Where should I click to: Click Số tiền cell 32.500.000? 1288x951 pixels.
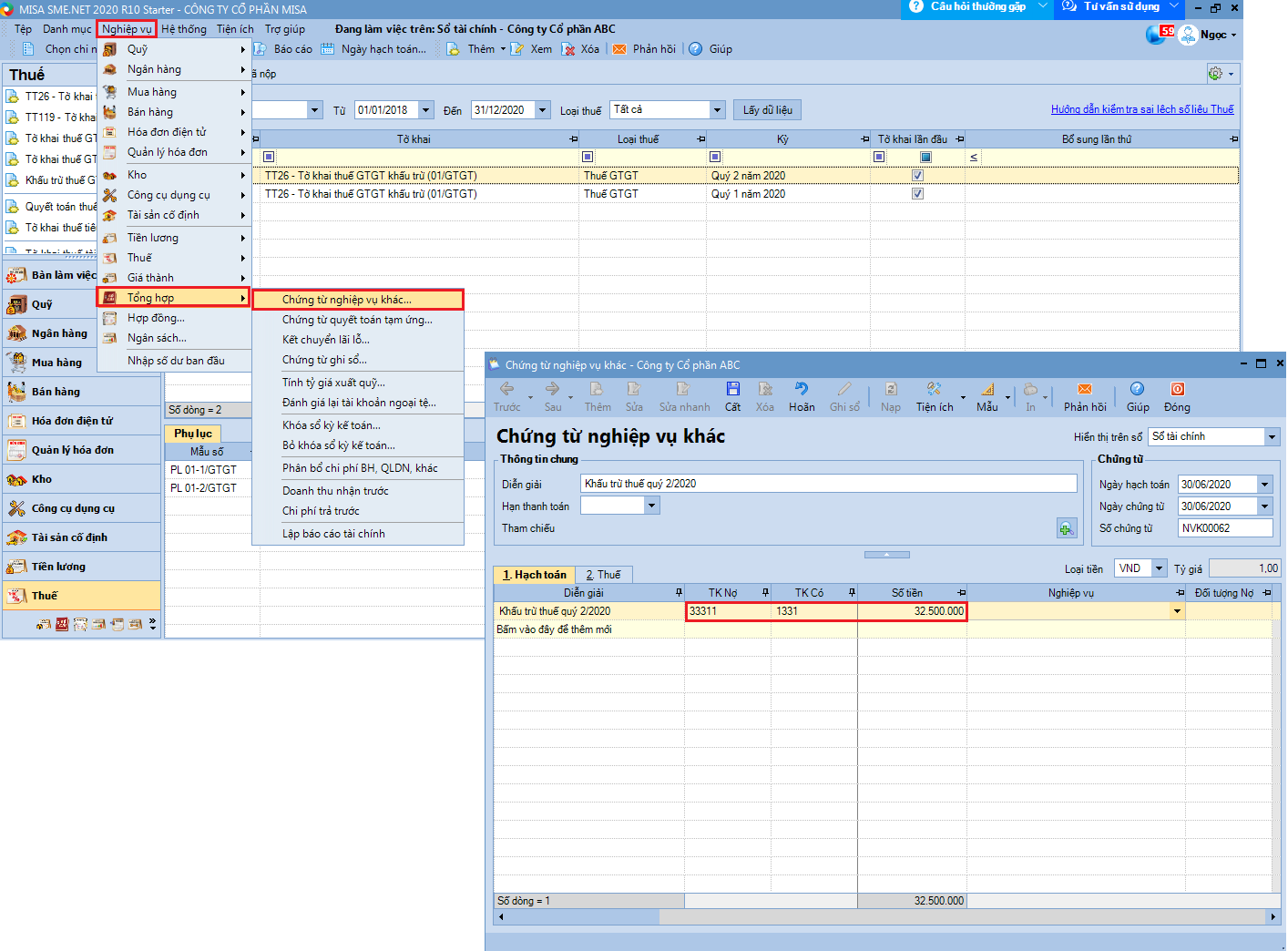point(912,611)
